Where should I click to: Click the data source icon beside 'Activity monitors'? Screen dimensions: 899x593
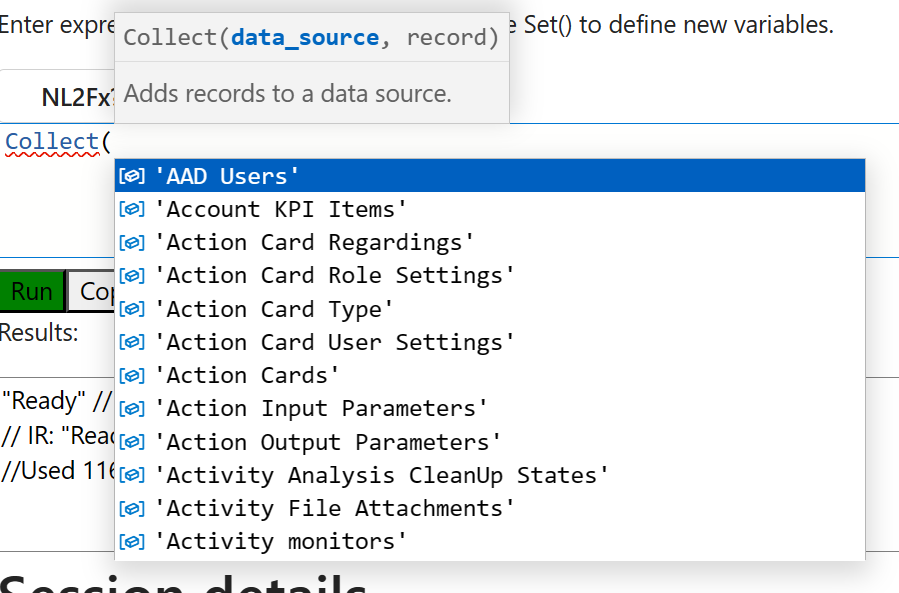click(x=131, y=540)
